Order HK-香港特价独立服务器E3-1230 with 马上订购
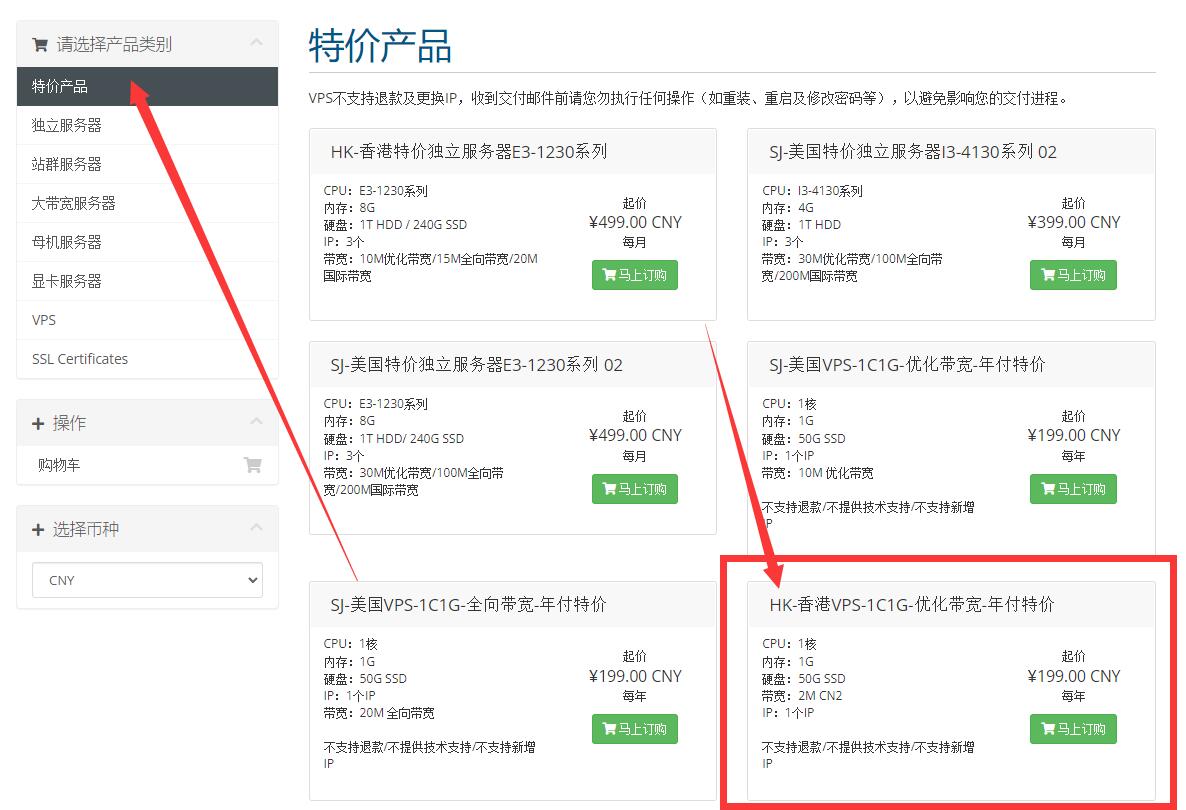1186x810 pixels. point(634,275)
